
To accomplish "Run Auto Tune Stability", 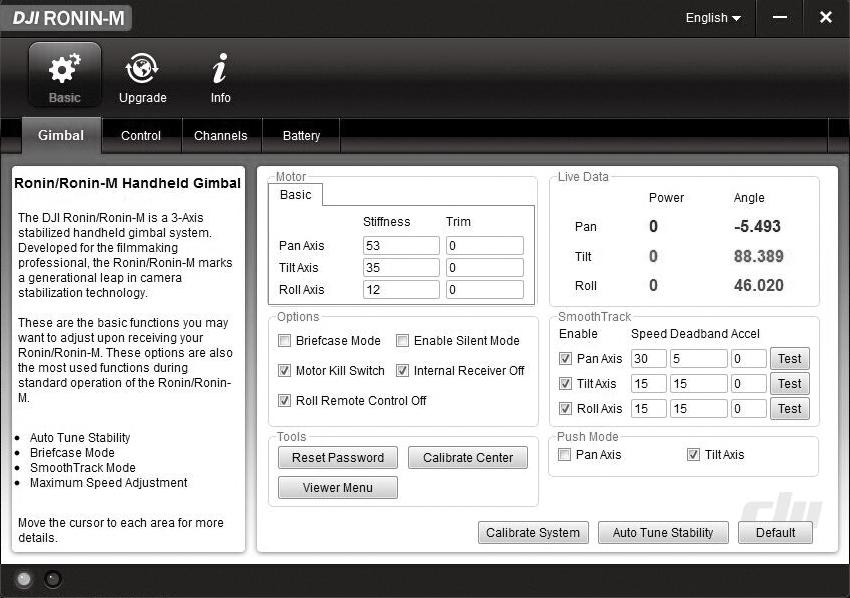I will tap(663, 532).
